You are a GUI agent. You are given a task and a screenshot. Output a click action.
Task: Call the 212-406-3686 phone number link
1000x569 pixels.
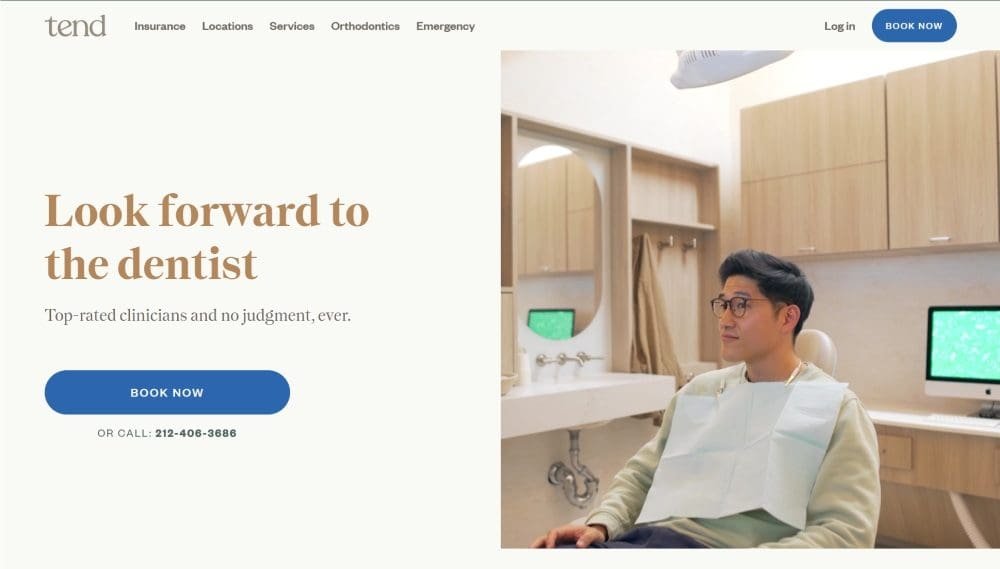[x=196, y=433]
